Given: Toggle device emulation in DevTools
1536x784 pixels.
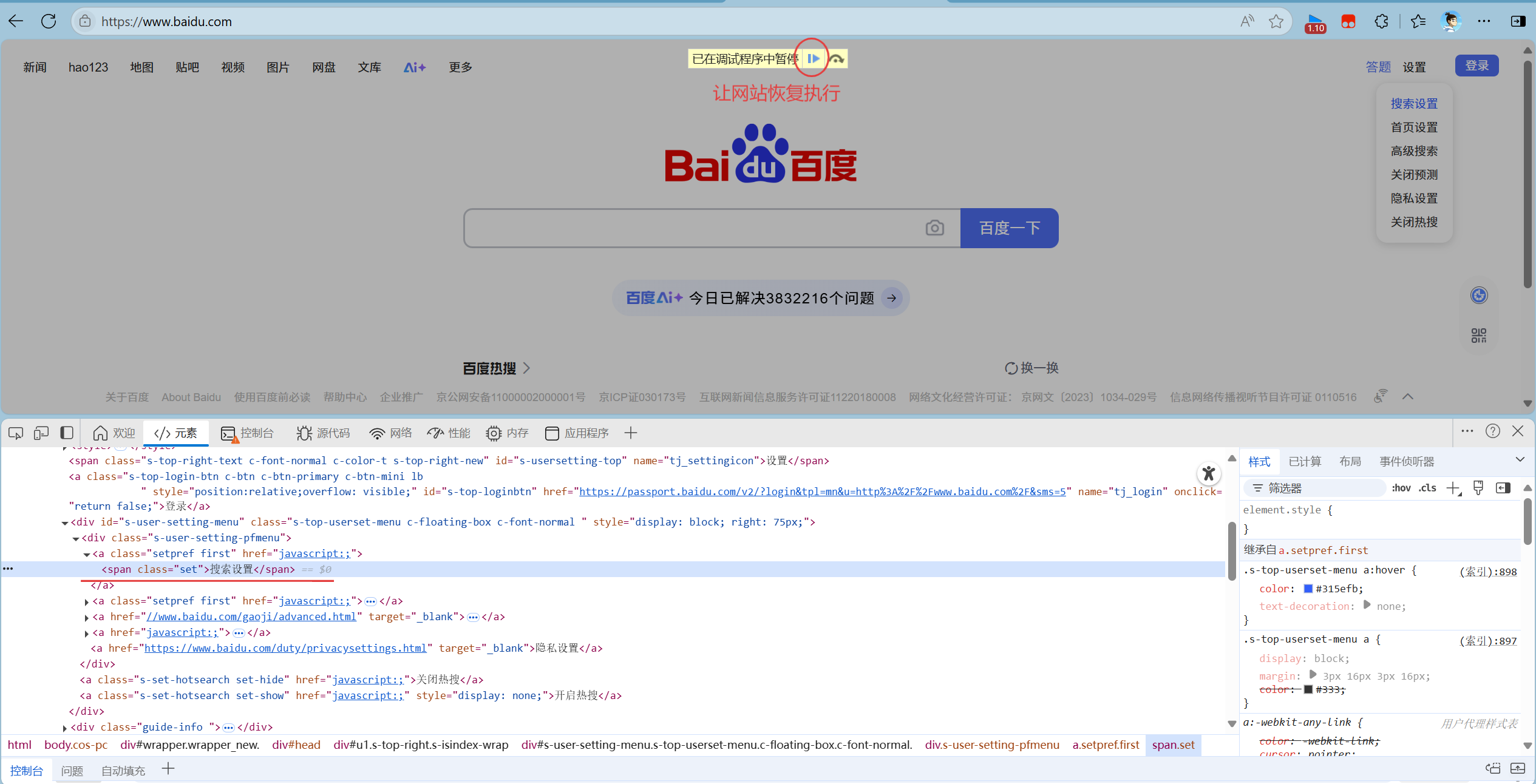Looking at the screenshot, I should click(x=41, y=433).
